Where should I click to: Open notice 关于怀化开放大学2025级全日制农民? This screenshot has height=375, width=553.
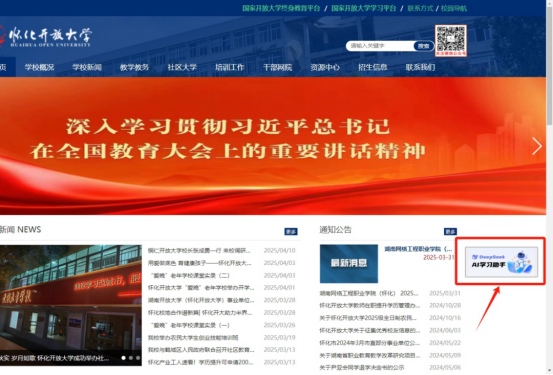point(368,318)
